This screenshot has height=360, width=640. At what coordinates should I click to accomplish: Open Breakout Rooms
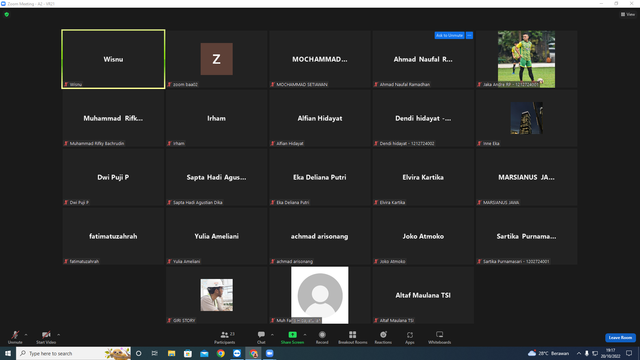(x=353, y=337)
